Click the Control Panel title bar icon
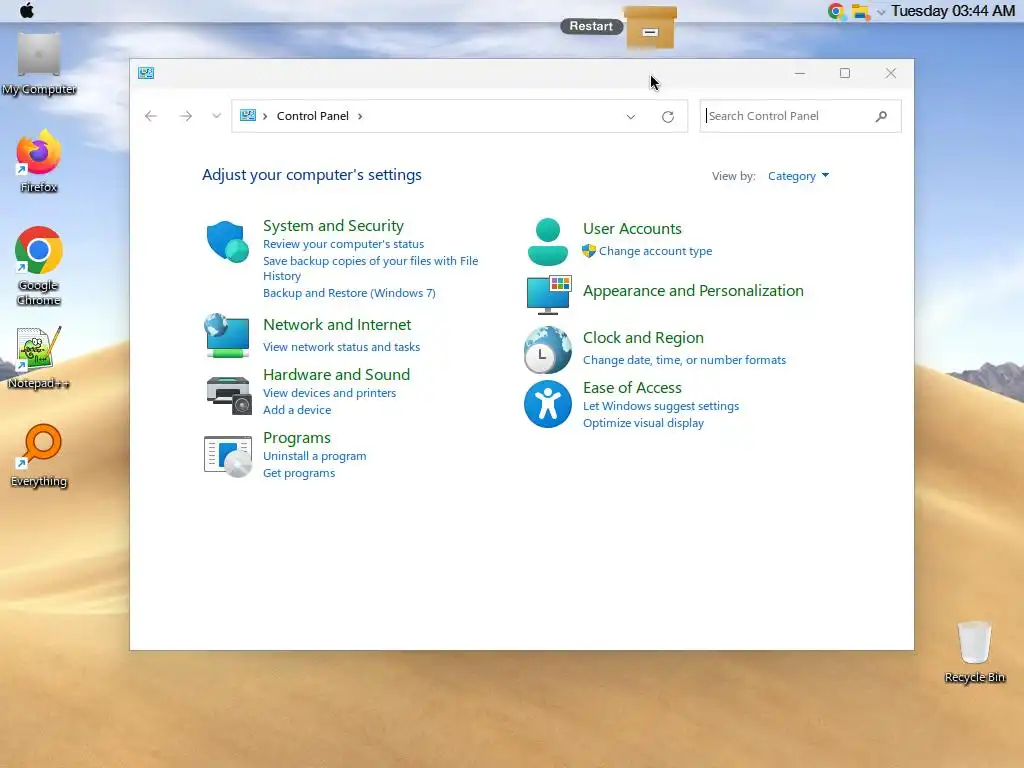The image size is (1024, 768). [146, 73]
